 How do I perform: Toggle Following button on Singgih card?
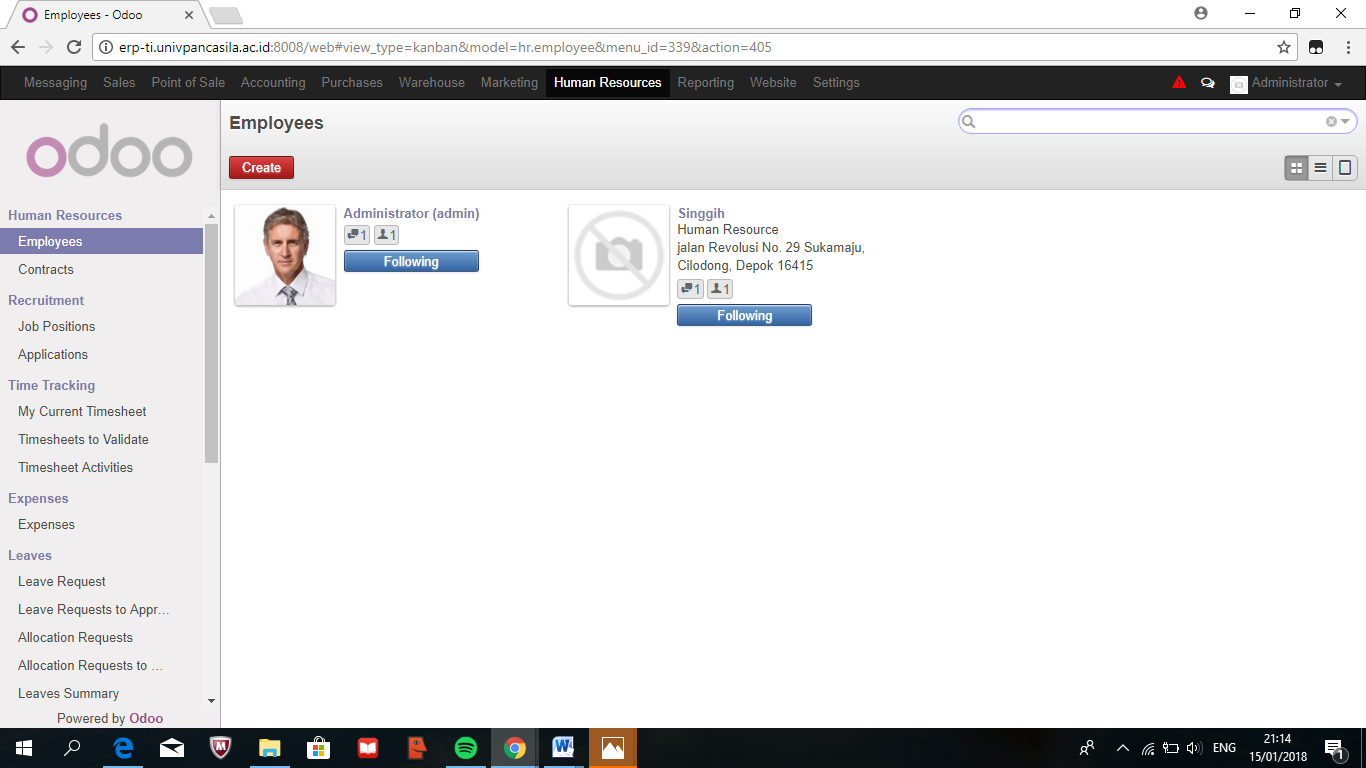pyautogui.click(x=744, y=316)
